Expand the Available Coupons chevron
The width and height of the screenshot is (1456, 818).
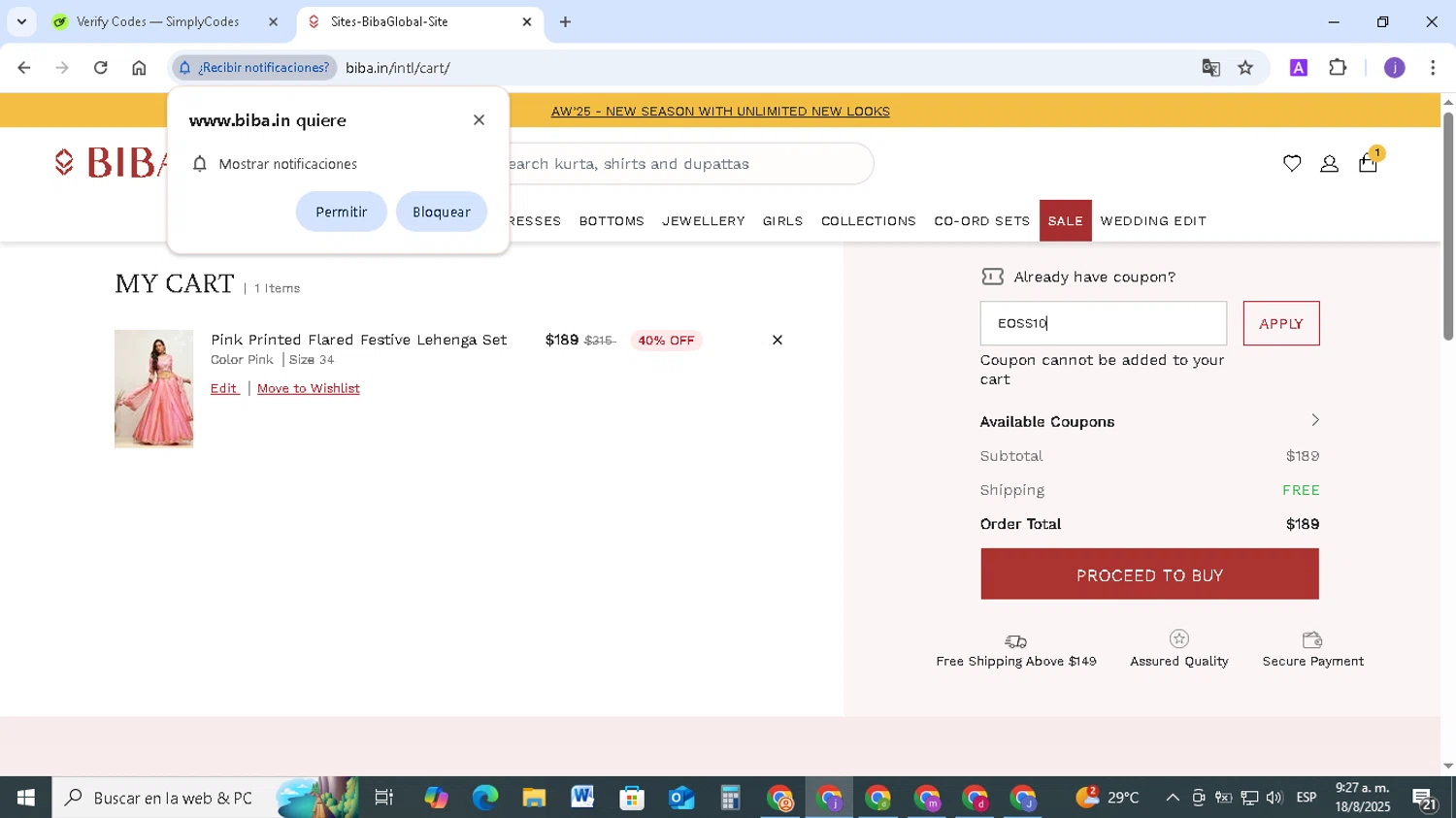pos(1315,420)
